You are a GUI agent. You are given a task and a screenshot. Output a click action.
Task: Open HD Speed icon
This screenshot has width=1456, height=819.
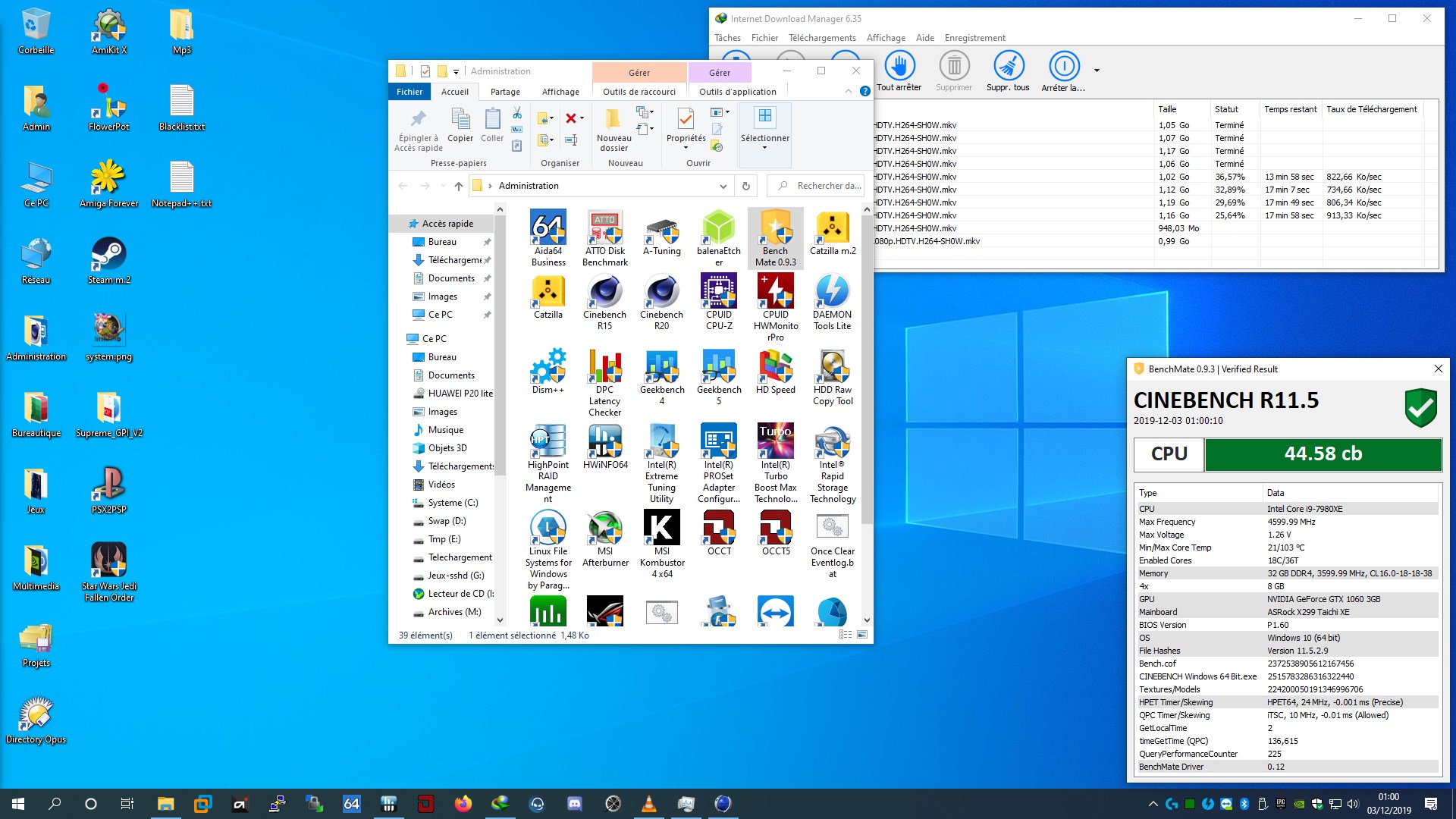776,372
